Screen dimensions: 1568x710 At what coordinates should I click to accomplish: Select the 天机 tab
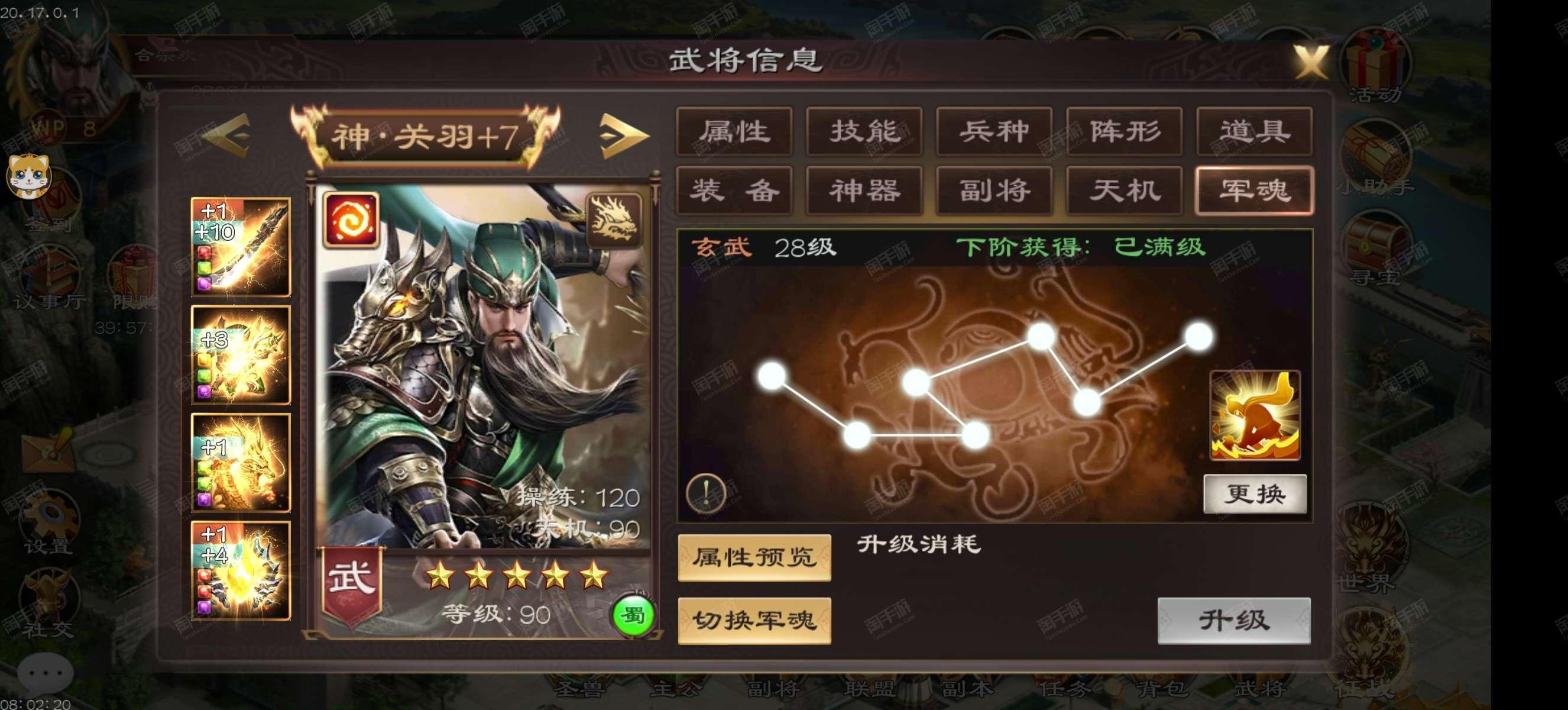point(1124,191)
